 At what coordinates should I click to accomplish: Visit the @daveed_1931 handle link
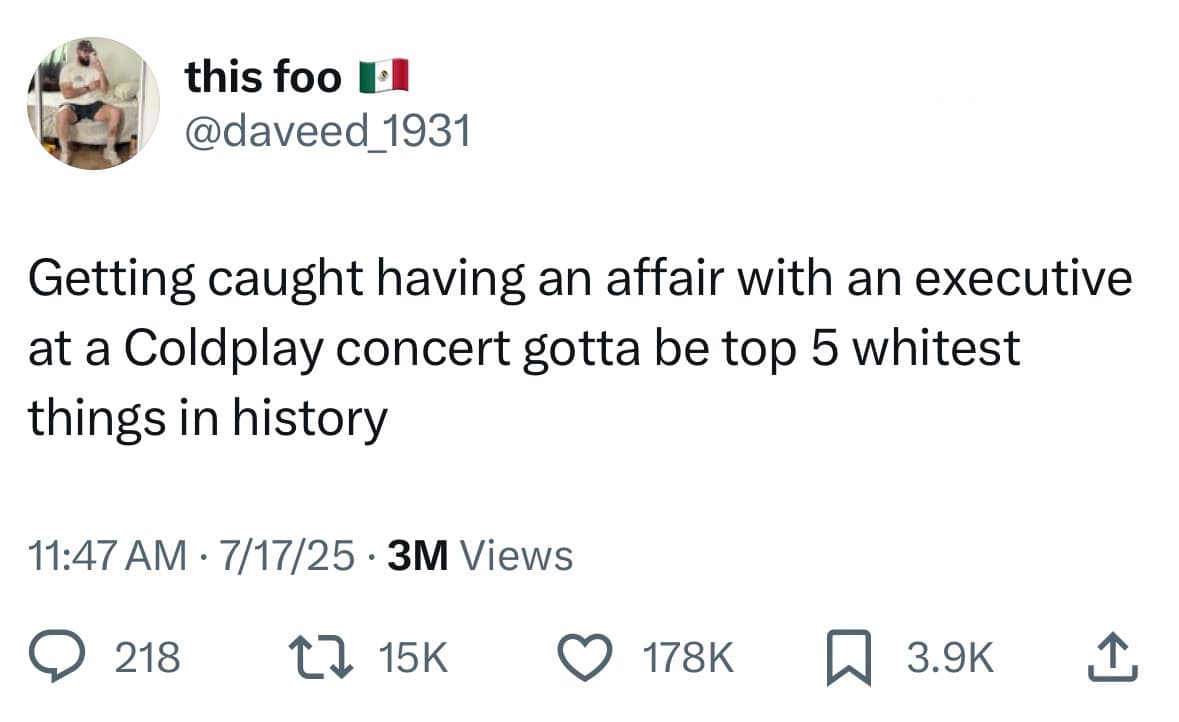tap(328, 131)
